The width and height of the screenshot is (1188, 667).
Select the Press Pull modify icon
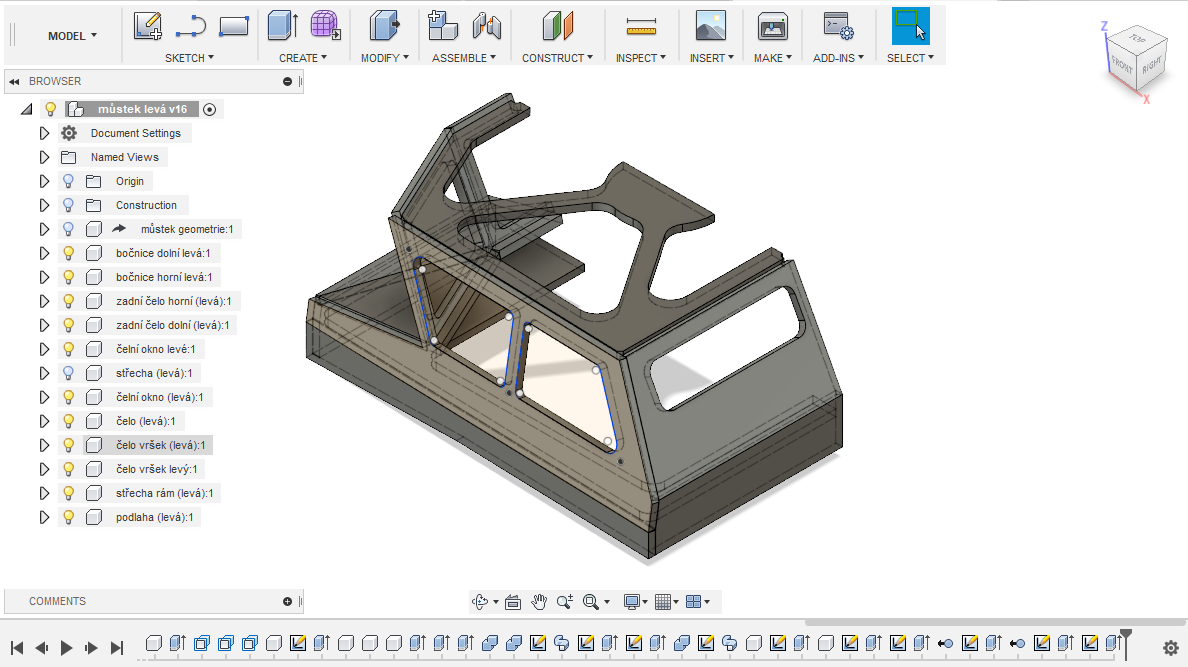[x=383, y=26]
